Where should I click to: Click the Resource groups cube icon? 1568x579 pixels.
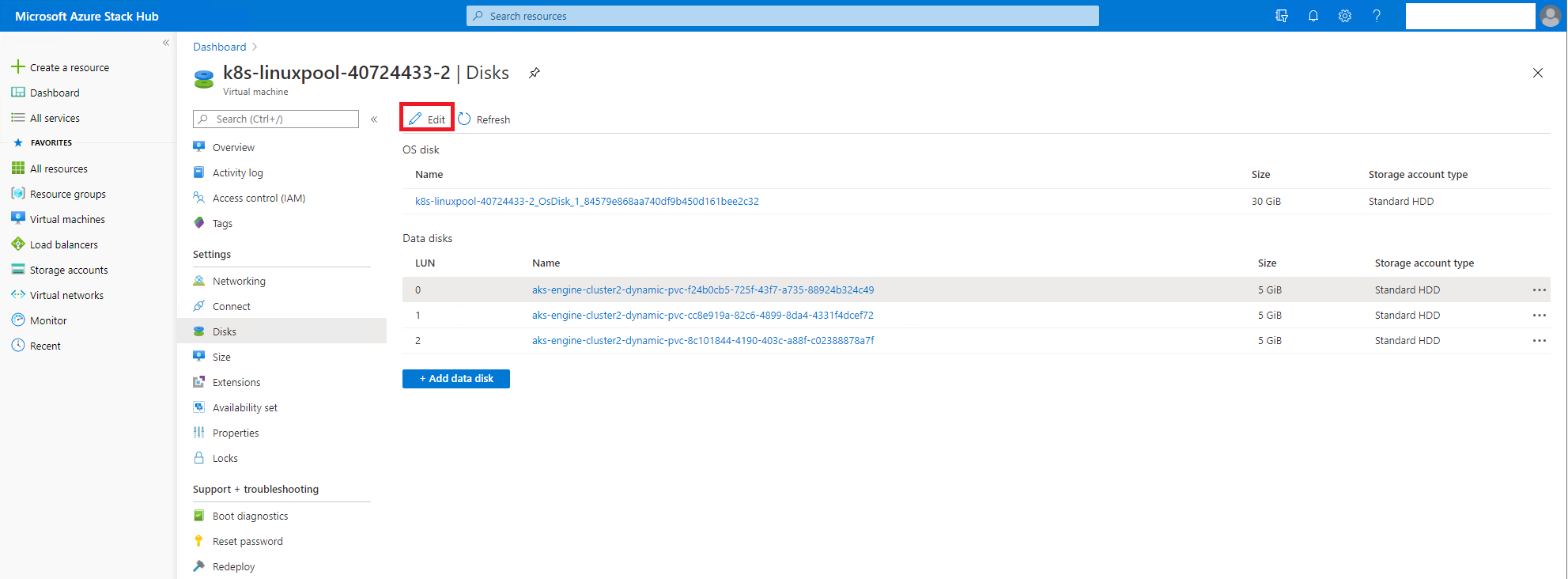point(18,193)
